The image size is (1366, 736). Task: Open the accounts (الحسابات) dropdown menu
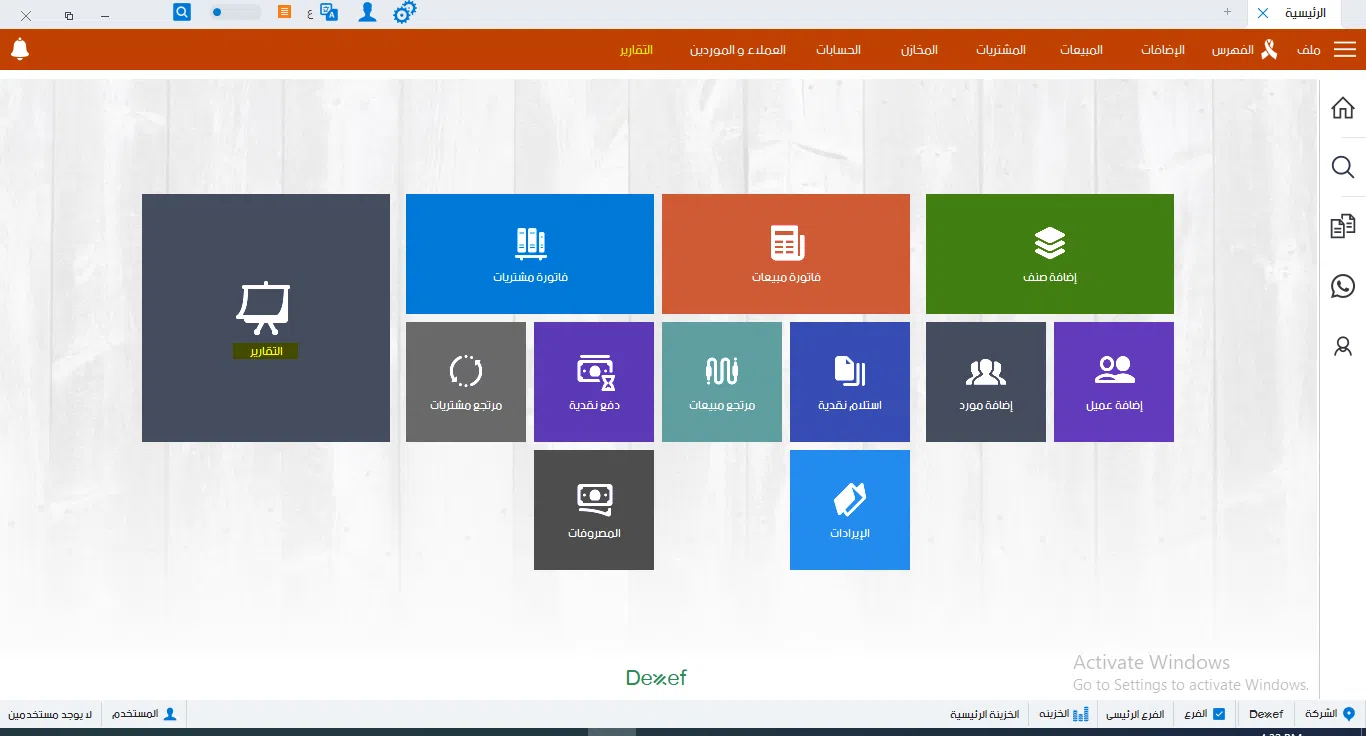[838, 50]
